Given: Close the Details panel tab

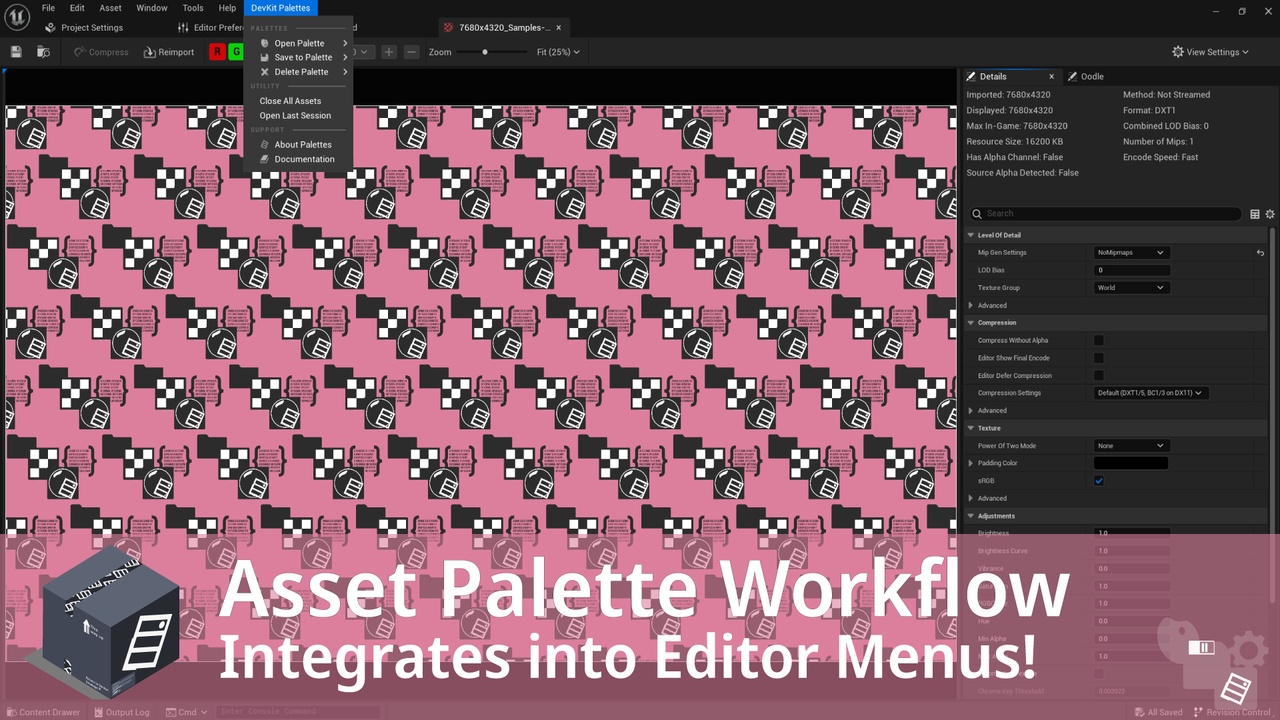Looking at the screenshot, I should coord(1051,76).
